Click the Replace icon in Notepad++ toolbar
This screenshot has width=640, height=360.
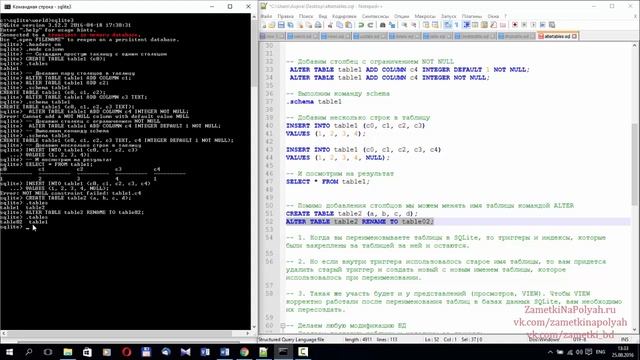[392, 25]
